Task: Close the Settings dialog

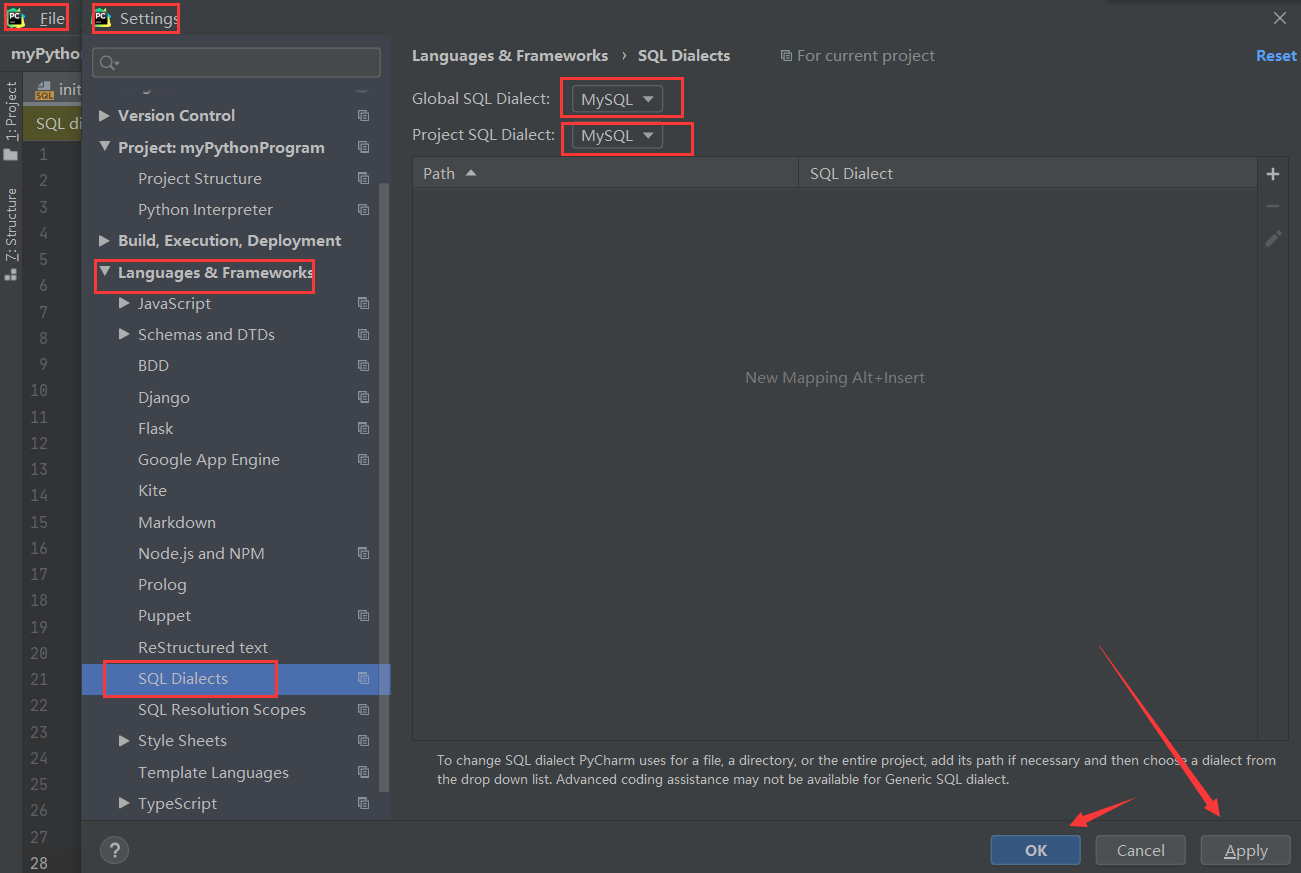Action: click(x=1280, y=18)
